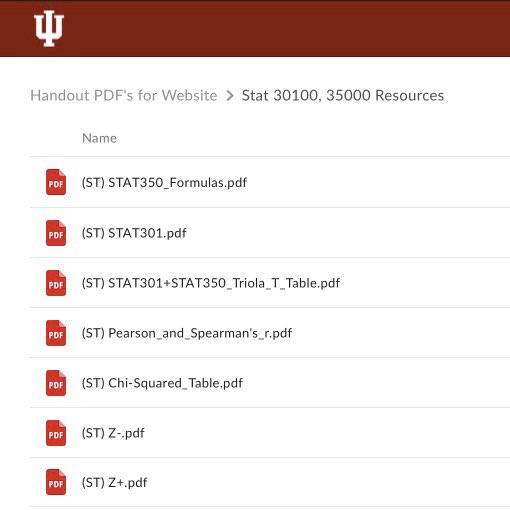Open the PDF icon for STAT301.pdf

(56, 233)
